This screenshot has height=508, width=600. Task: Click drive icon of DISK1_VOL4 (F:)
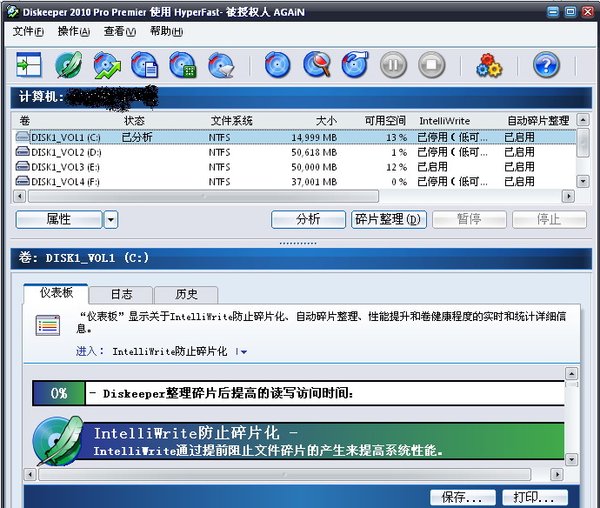point(23,181)
